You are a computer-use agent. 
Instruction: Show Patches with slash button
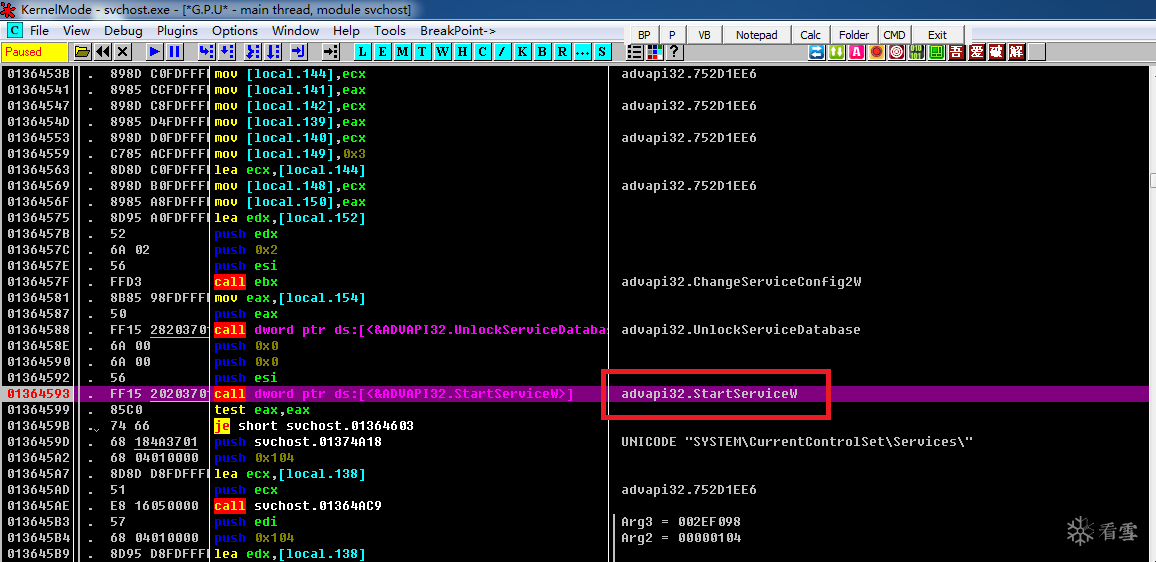point(502,52)
